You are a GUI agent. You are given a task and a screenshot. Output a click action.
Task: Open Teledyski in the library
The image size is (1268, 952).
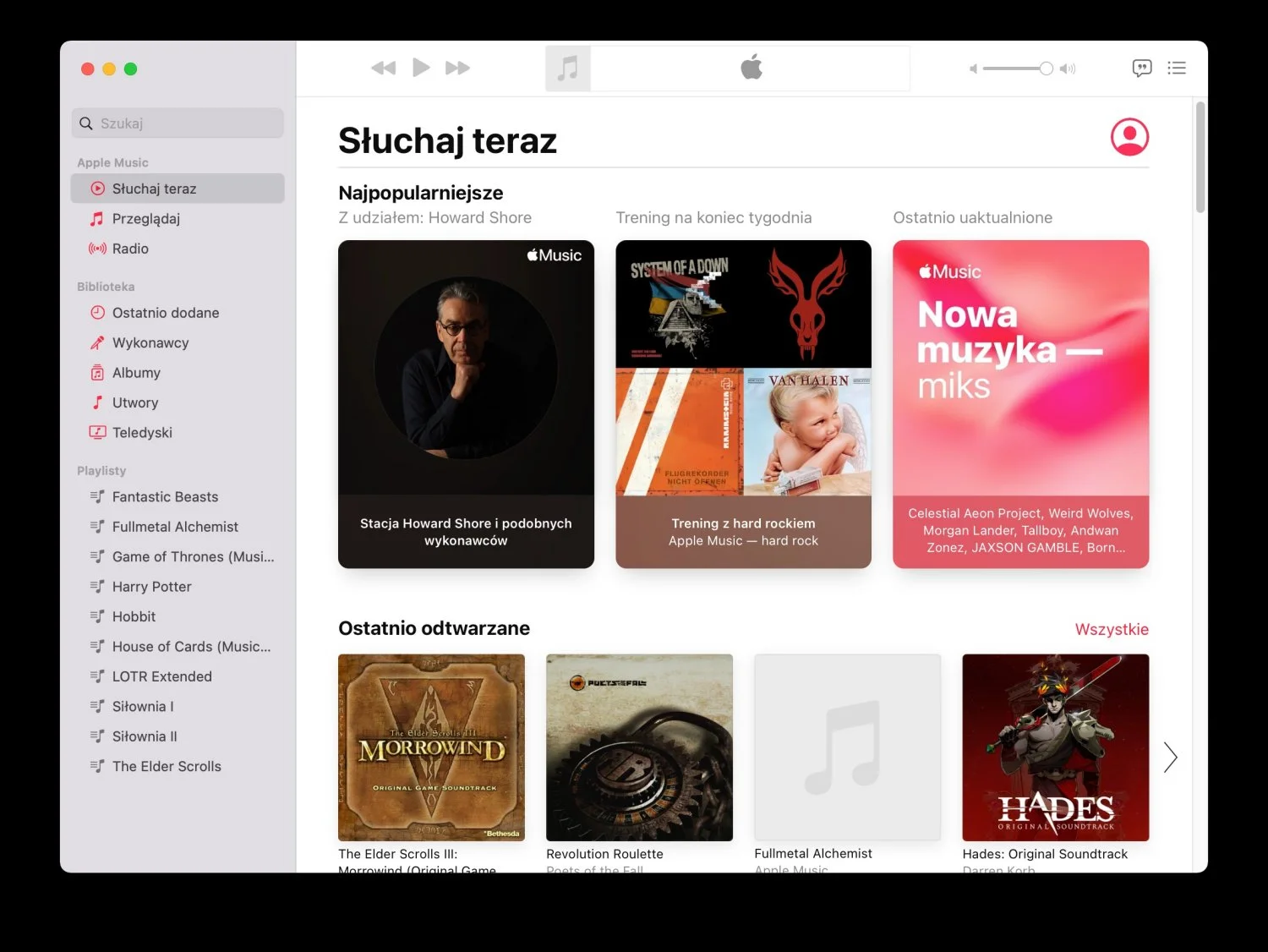(178, 433)
